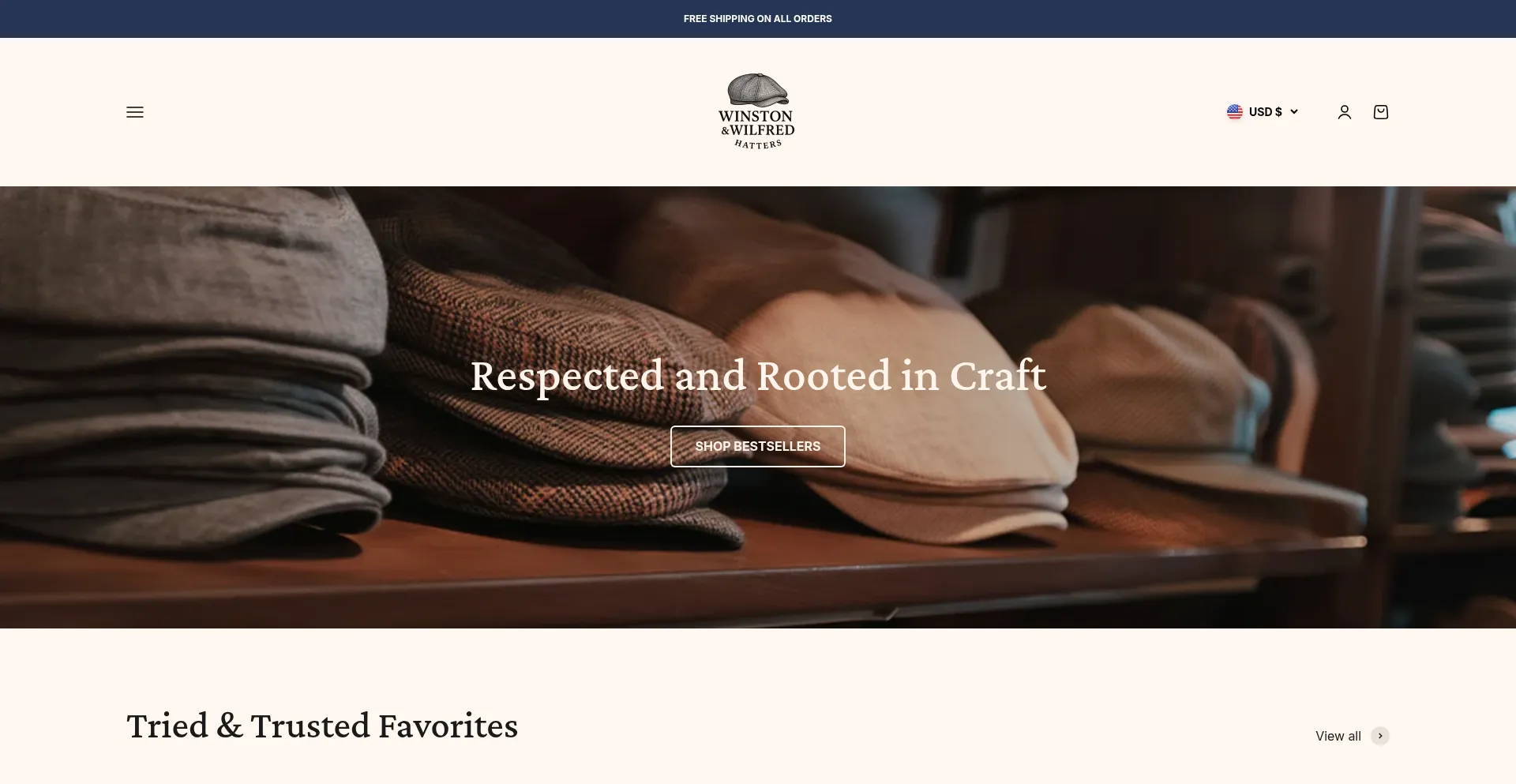
Task: Click the chevron next to USD $
Action: (1293, 112)
